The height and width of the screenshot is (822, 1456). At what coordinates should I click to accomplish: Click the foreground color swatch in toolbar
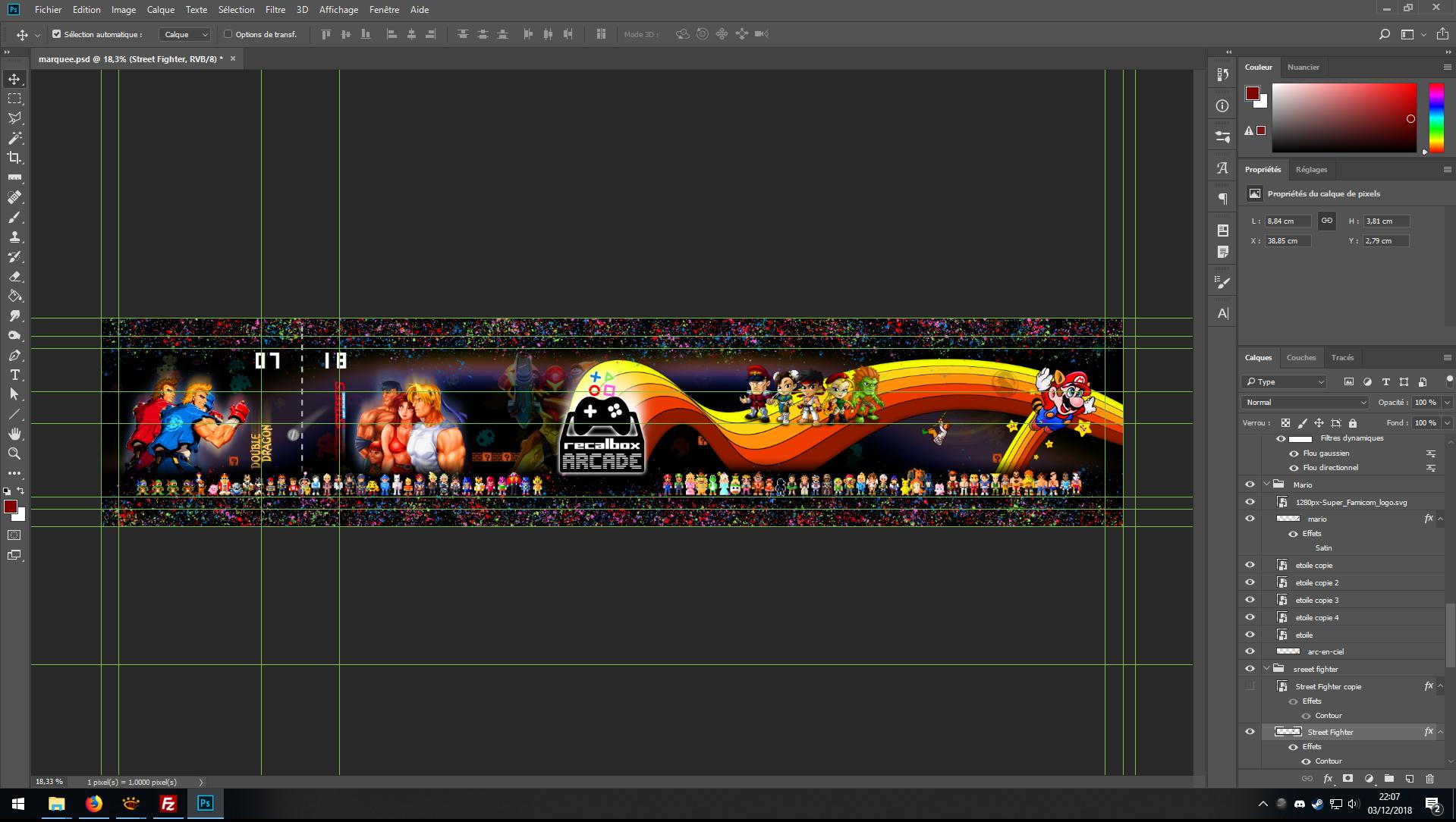(10, 507)
